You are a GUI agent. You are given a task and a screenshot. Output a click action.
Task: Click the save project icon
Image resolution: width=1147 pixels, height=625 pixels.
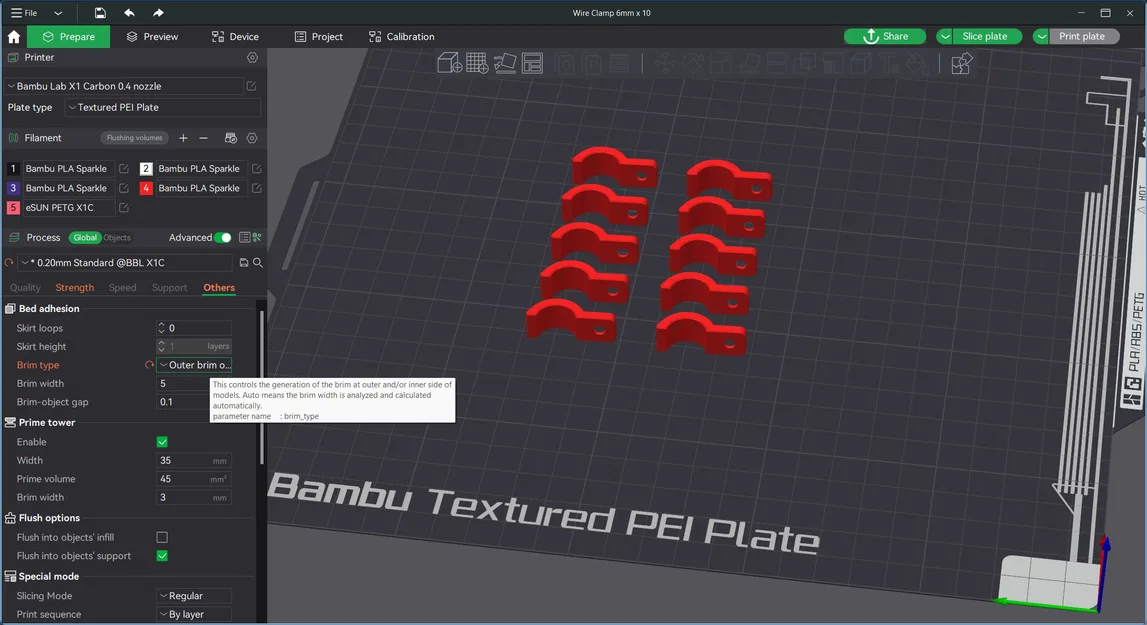pos(100,12)
